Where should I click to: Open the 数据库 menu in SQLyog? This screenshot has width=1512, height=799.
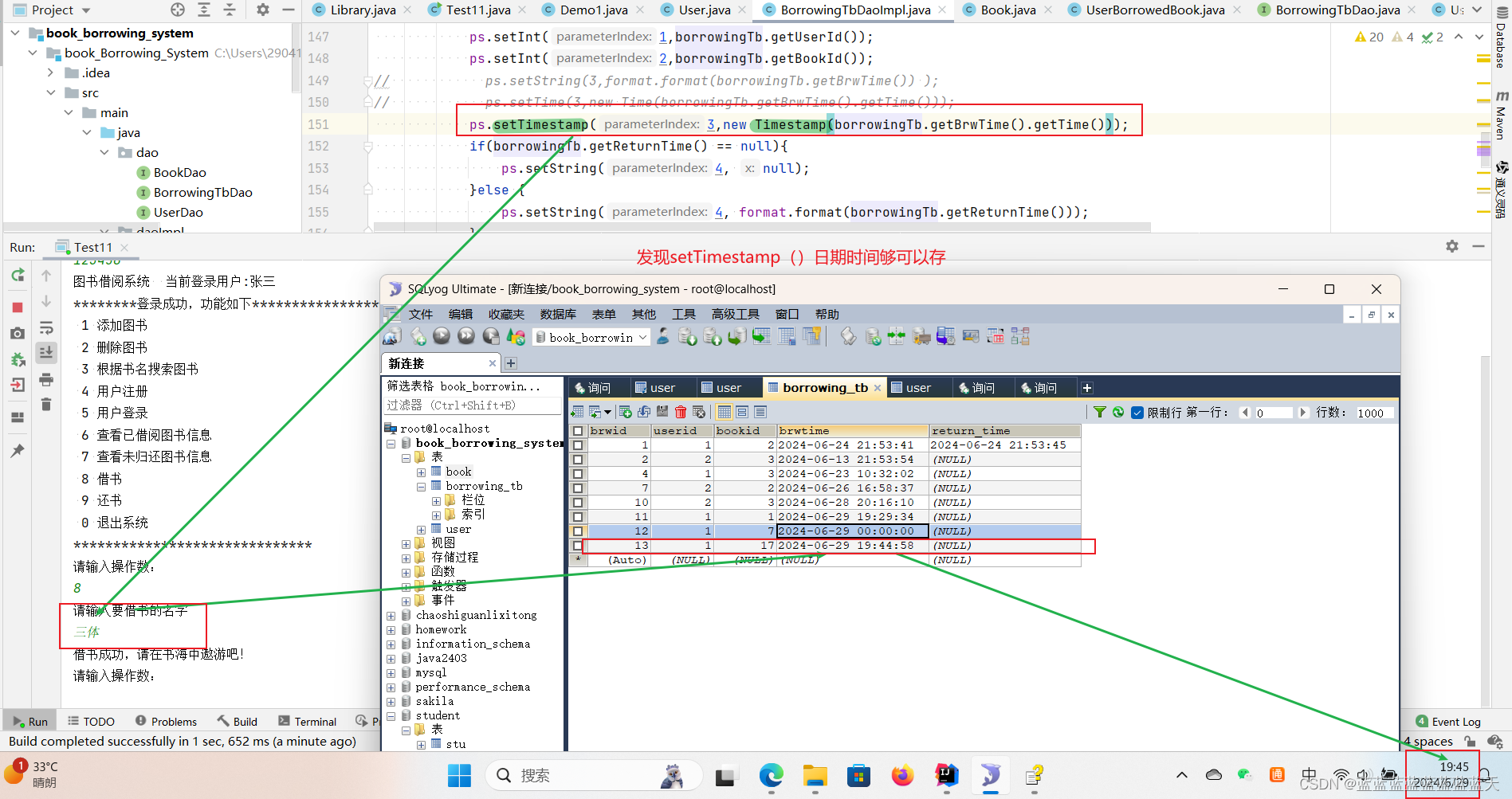coord(558,314)
